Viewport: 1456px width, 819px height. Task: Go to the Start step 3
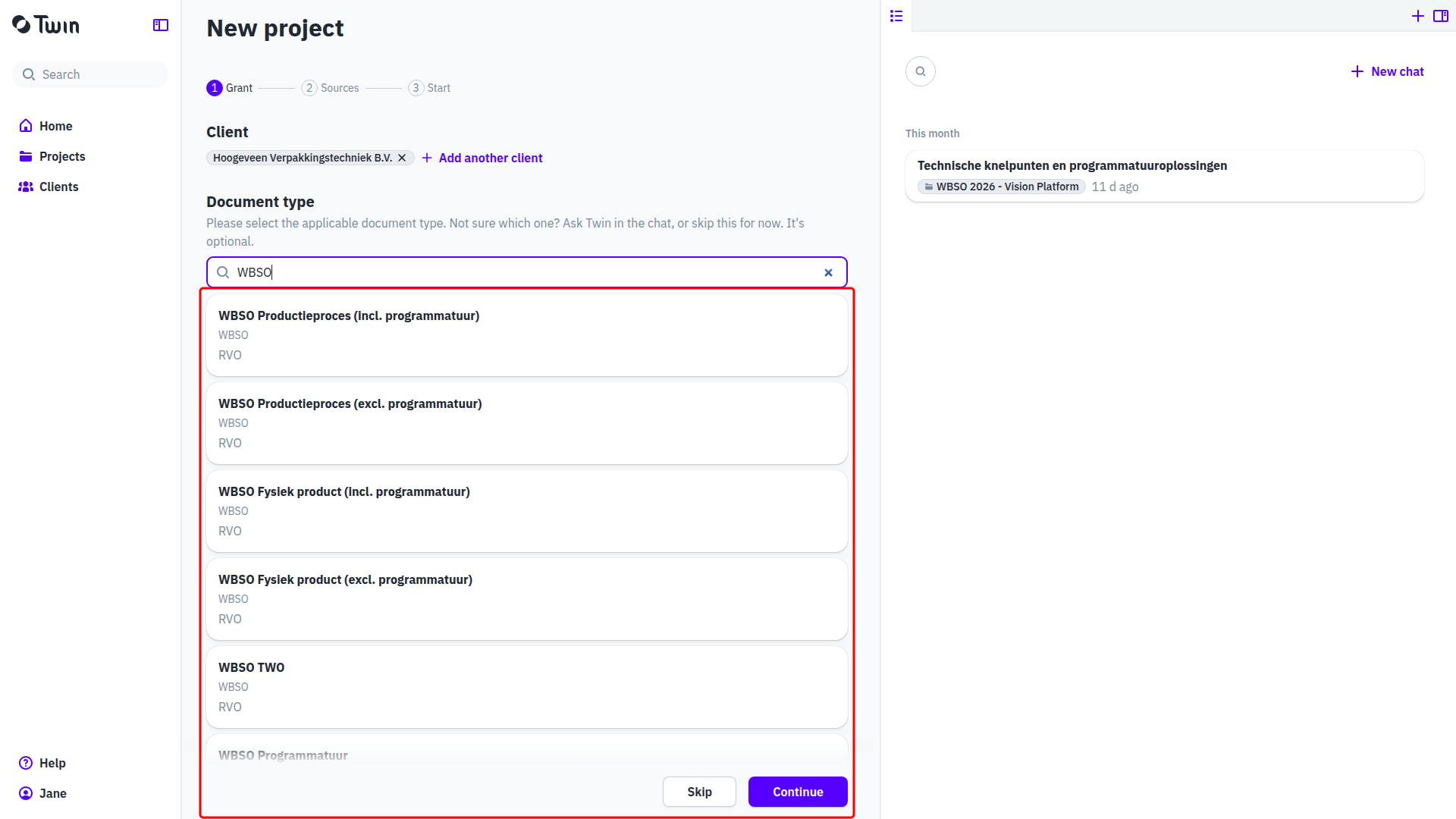[429, 88]
